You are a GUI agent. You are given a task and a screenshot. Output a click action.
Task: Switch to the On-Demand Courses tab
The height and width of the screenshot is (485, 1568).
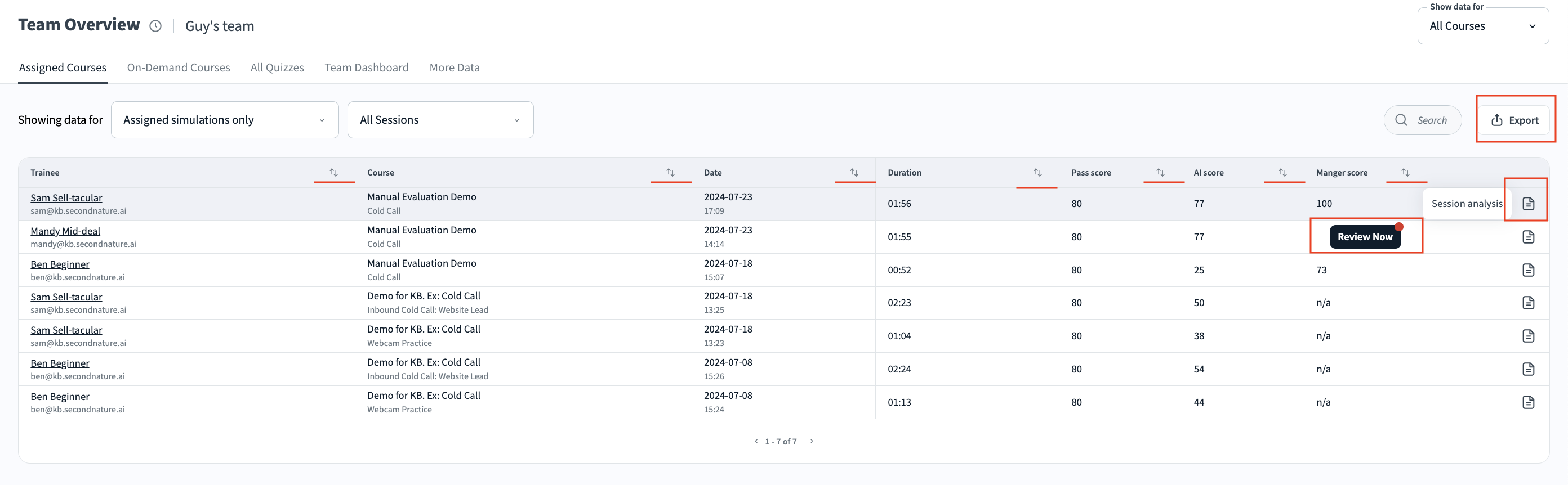coord(179,68)
